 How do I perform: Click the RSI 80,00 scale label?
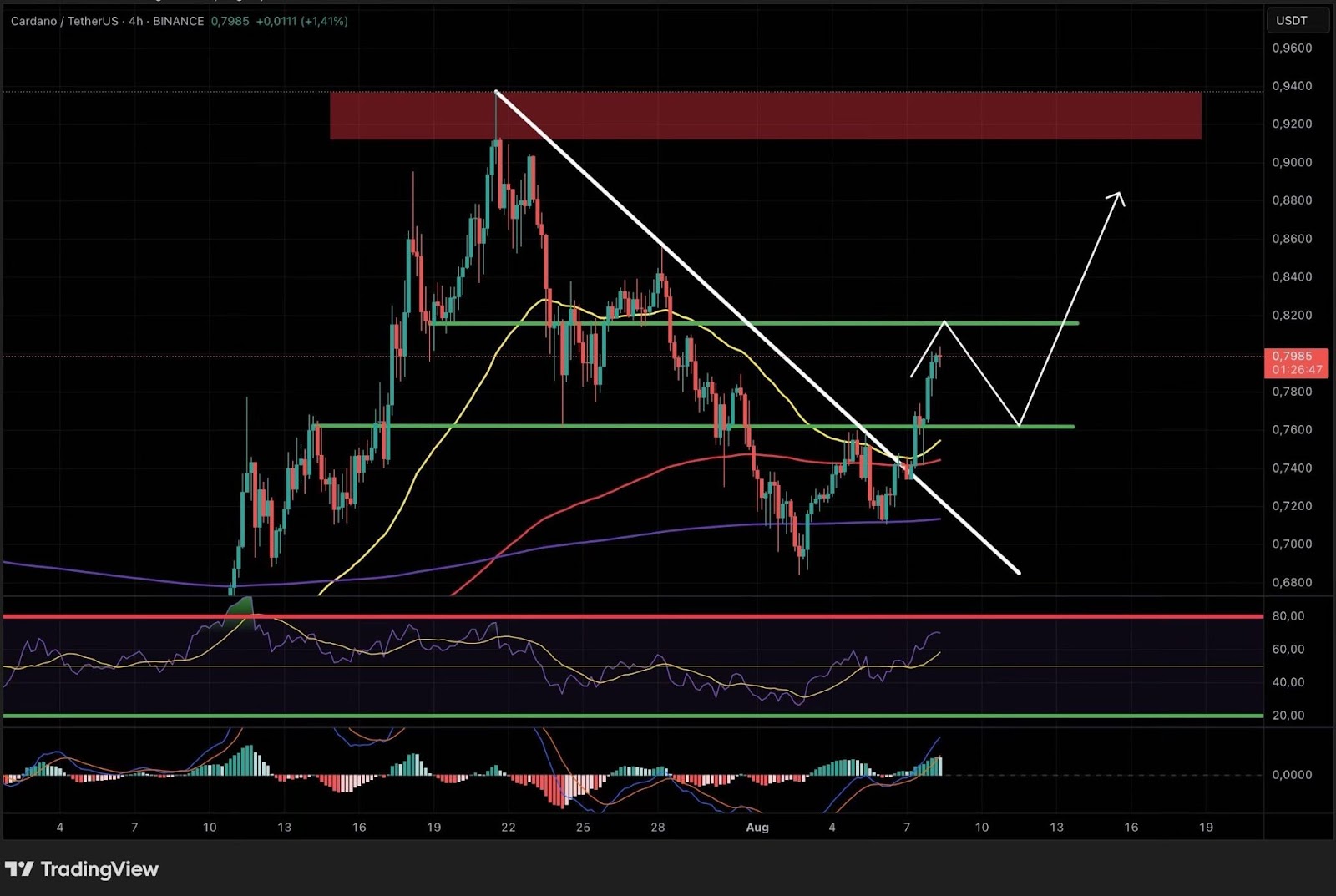pos(1288,616)
